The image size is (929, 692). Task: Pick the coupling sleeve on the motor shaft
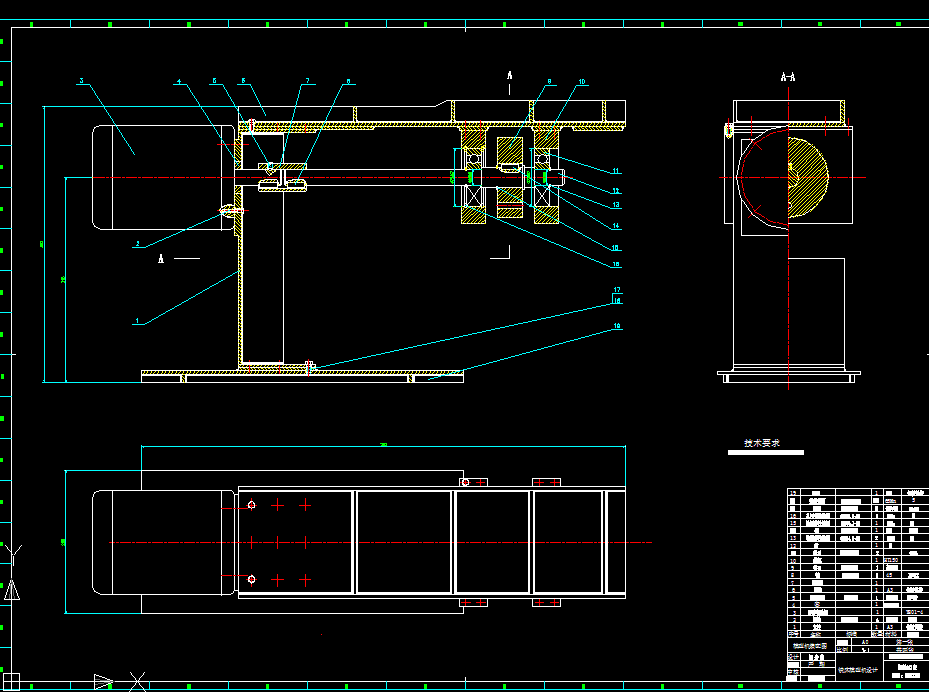282,177
